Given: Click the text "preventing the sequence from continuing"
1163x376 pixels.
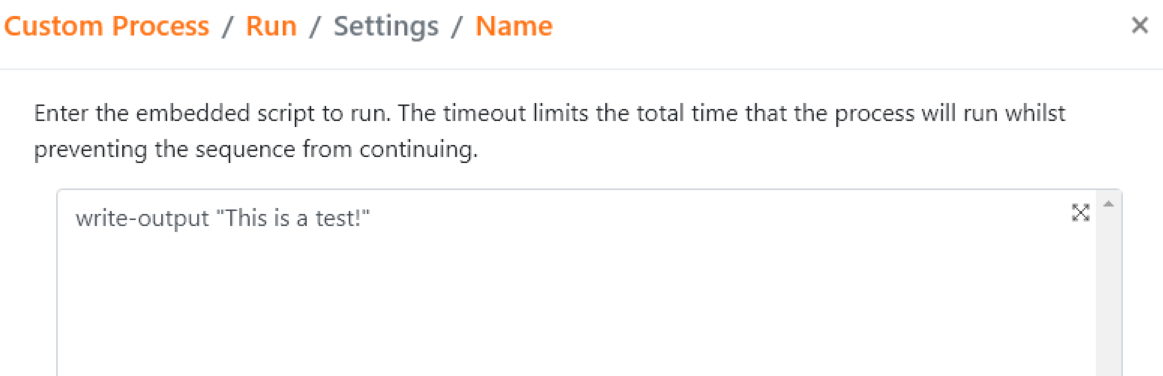Looking at the screenshot, I should coord(253,150).
